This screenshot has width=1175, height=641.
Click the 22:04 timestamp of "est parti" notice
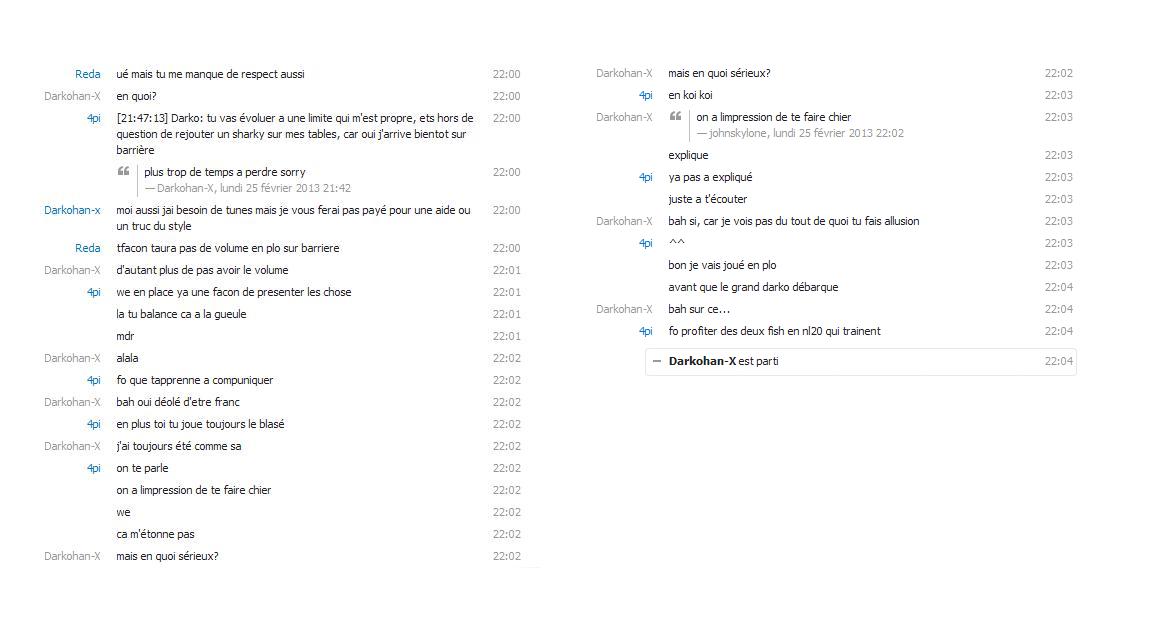coord(1058,361)
